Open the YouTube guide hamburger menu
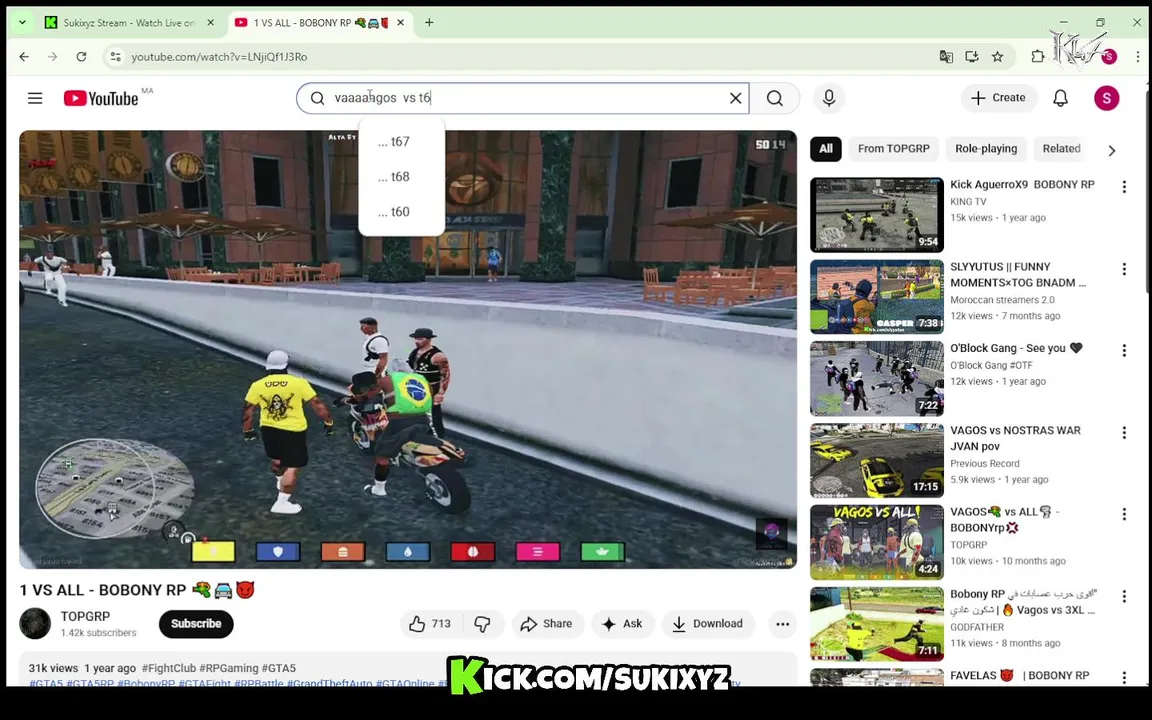 click(x=35, y=98)
